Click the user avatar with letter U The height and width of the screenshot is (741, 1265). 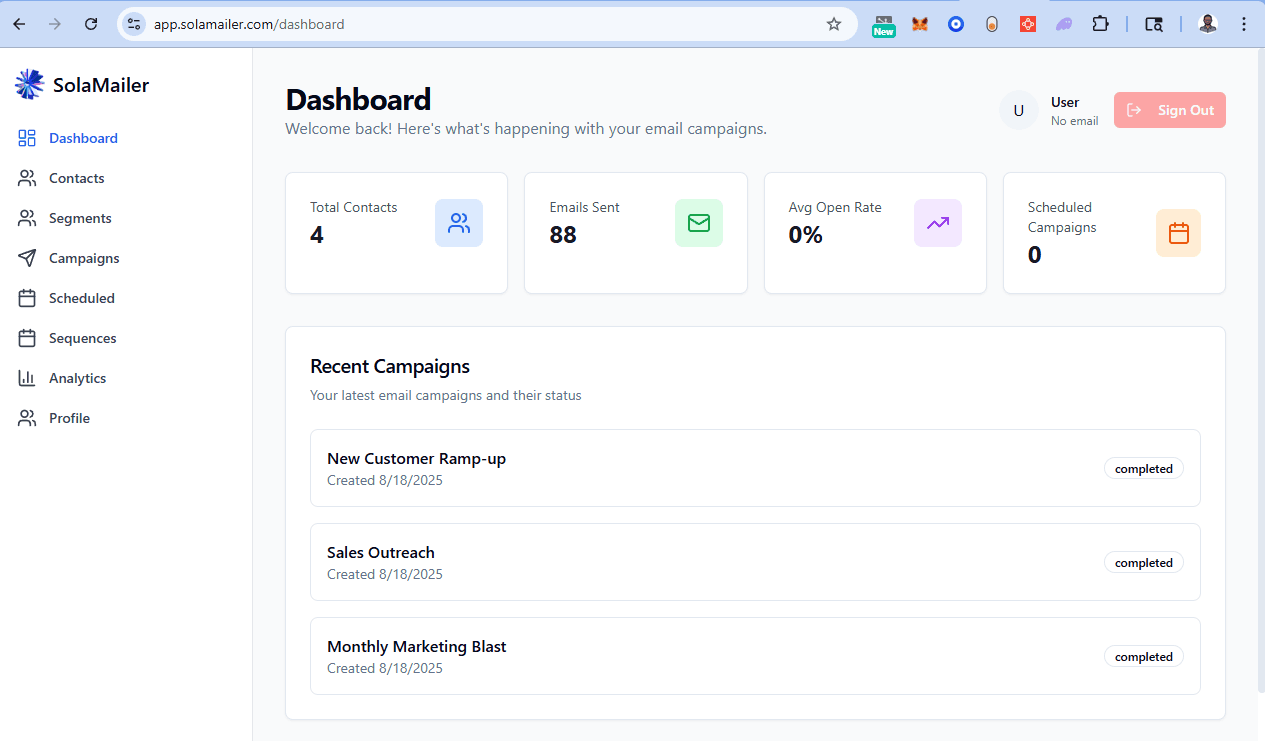[x=1019, y=110]
